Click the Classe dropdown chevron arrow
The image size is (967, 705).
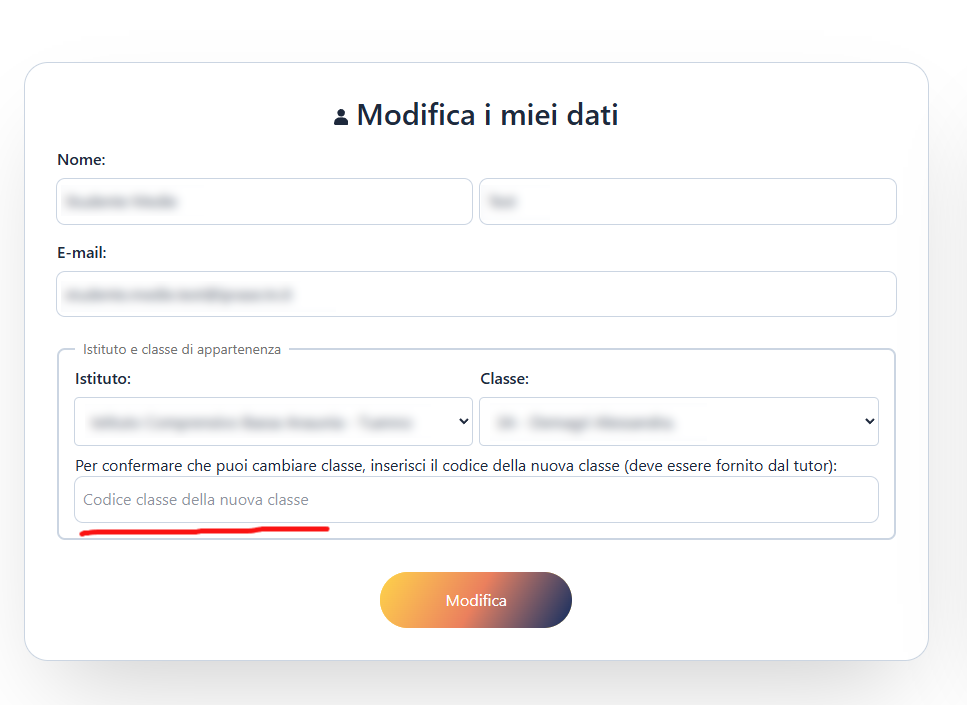(x=870, y=421)
